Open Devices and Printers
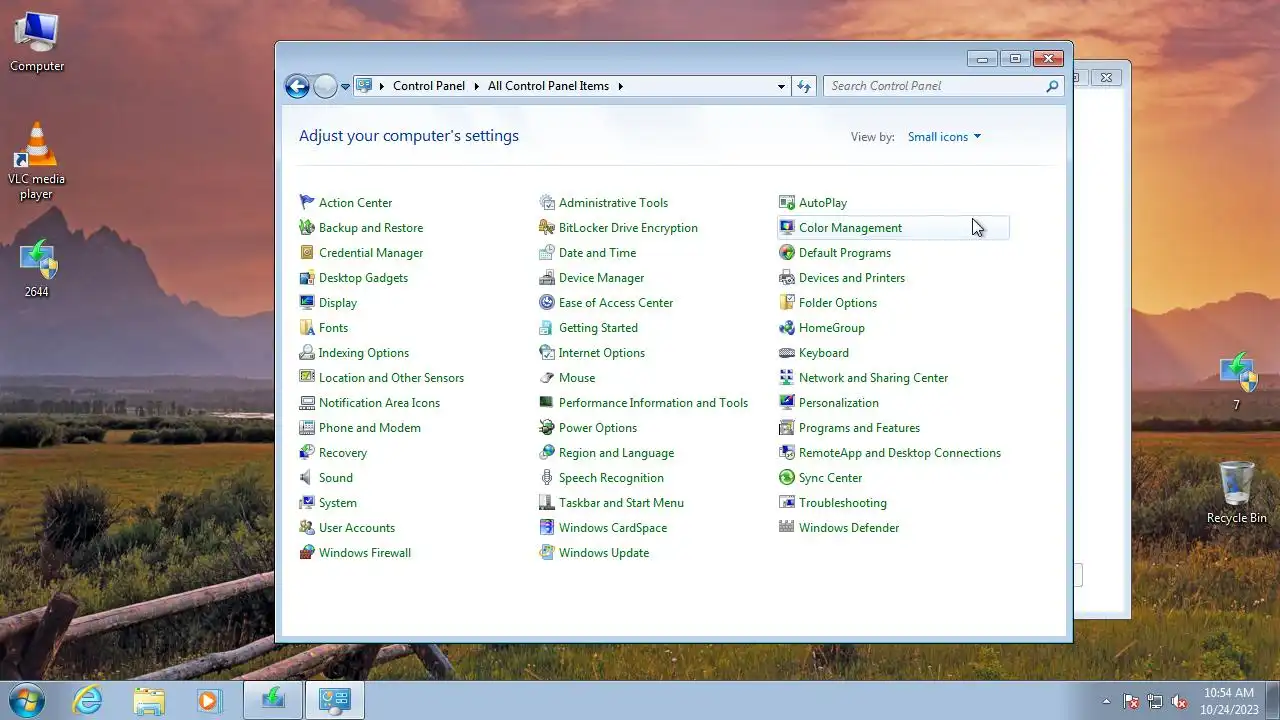The height and width of the screenshot is (720, 1280). (x=851, y=277)
